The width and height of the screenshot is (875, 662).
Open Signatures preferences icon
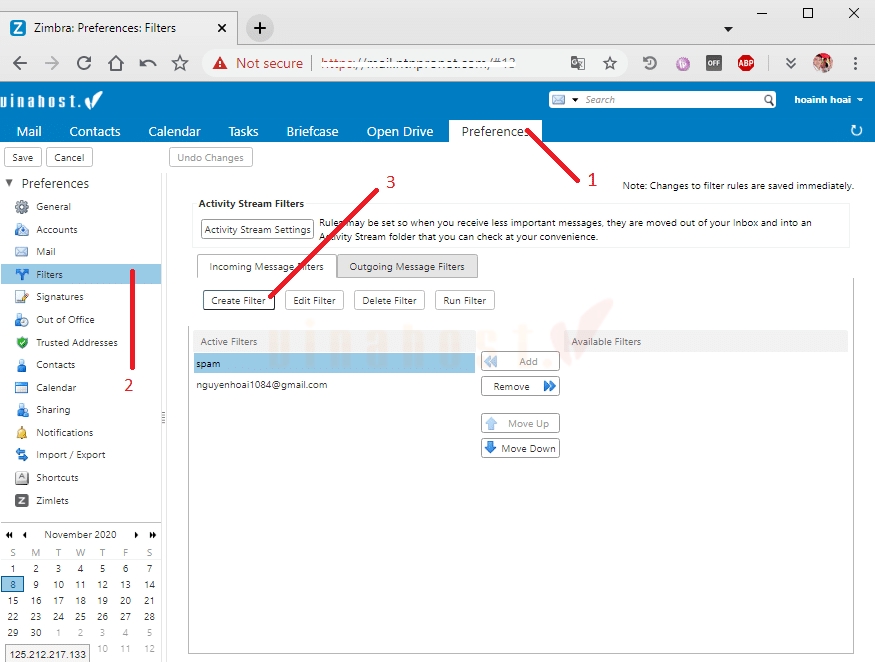pyautogui.click(x=22, y=297)
